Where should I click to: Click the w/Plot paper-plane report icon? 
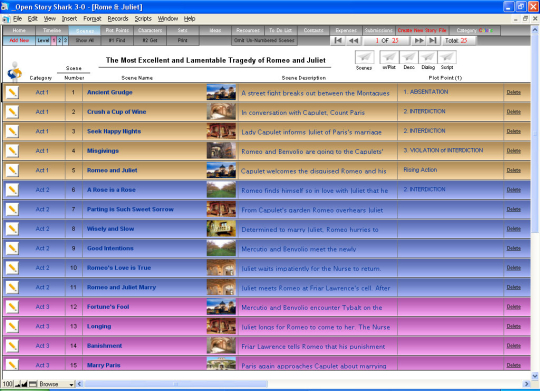coord(389,57)
